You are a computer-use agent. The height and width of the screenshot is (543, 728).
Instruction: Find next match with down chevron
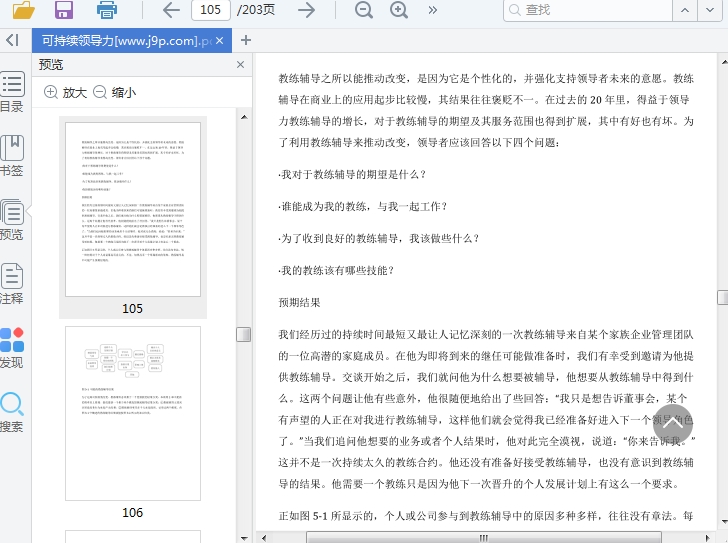pyautogui.click(x=710, y=10)
